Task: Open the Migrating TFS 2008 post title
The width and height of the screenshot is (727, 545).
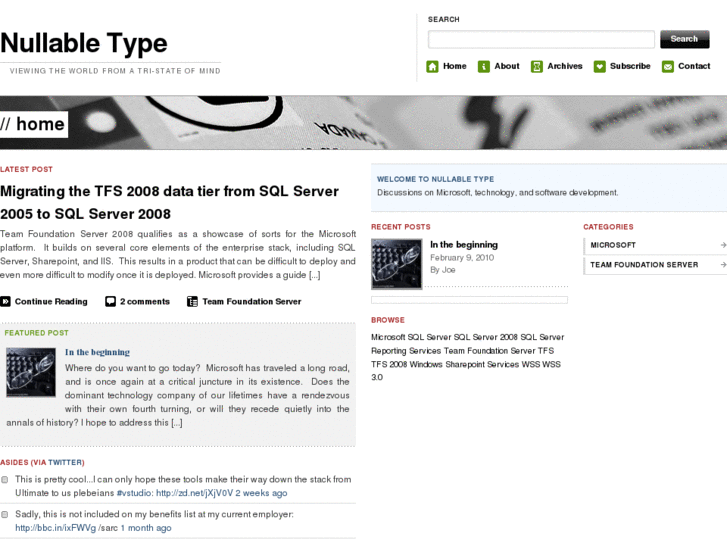Action: point(169,202)
